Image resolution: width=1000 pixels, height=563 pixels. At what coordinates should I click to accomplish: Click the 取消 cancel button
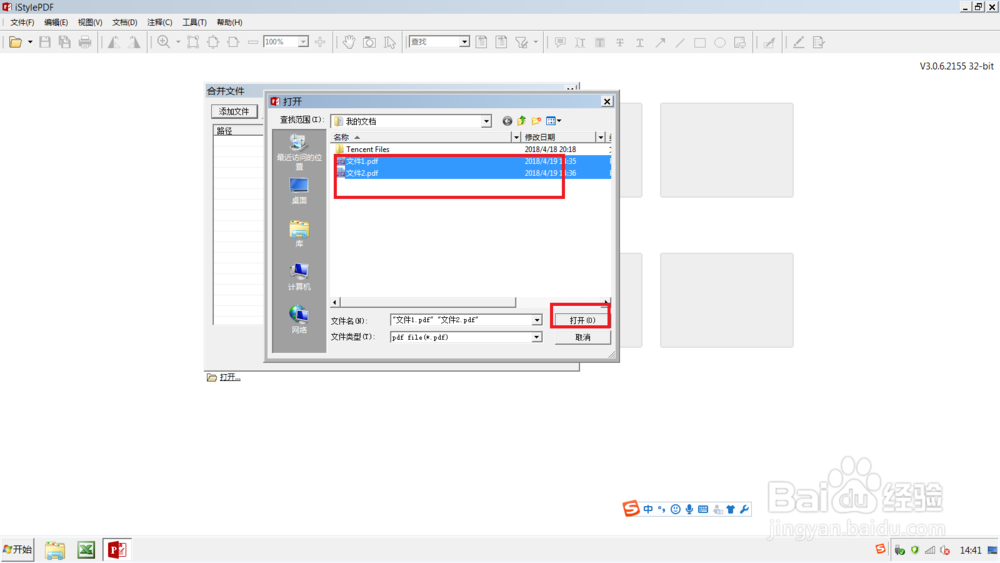coord(582,337)
